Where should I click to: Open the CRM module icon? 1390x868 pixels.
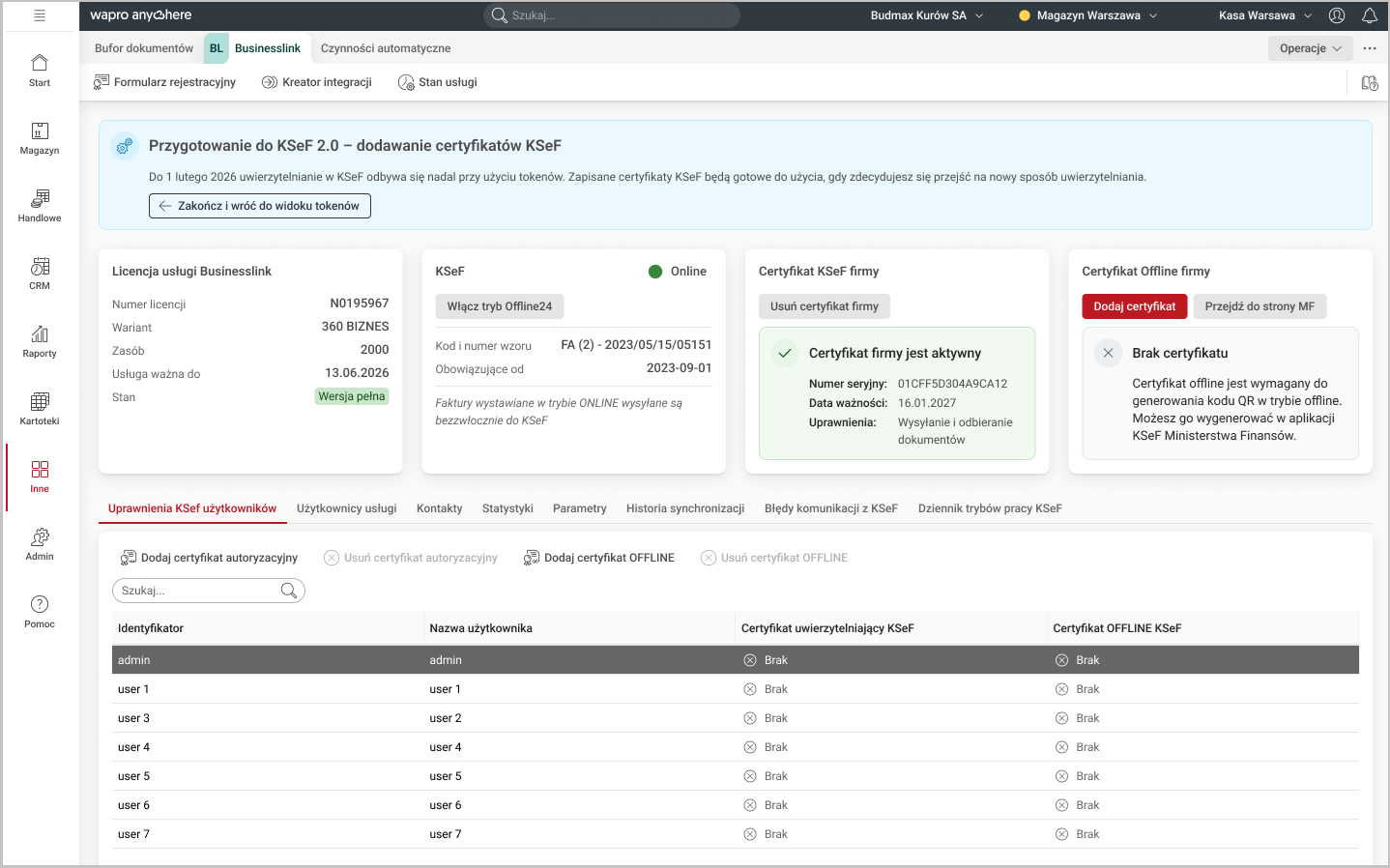click(40, 274)
